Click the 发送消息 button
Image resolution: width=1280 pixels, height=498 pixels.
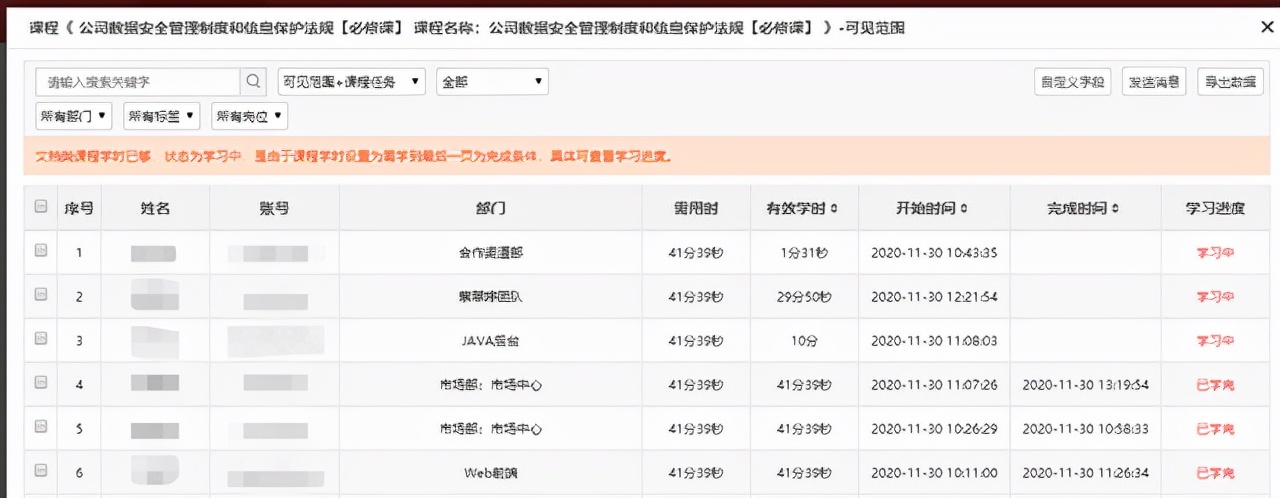tap(1154, 82)
